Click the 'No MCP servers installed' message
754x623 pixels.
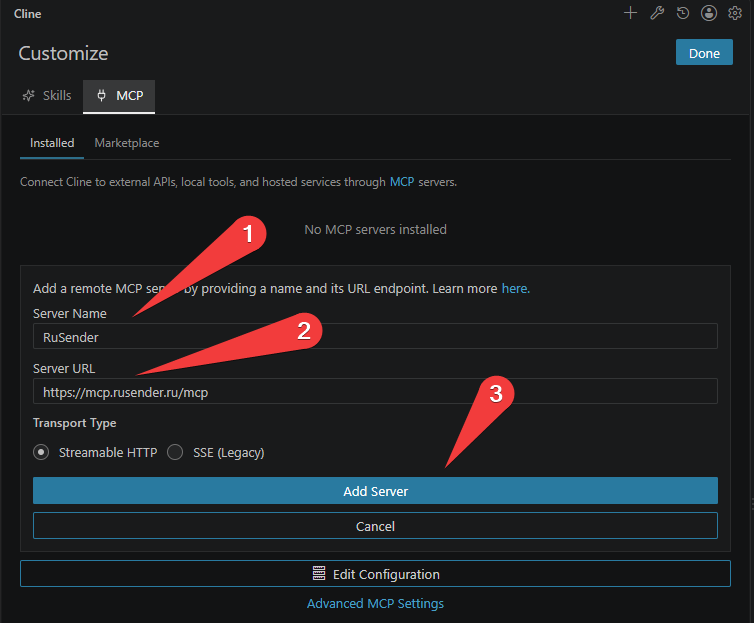click(x=375, y=230)
